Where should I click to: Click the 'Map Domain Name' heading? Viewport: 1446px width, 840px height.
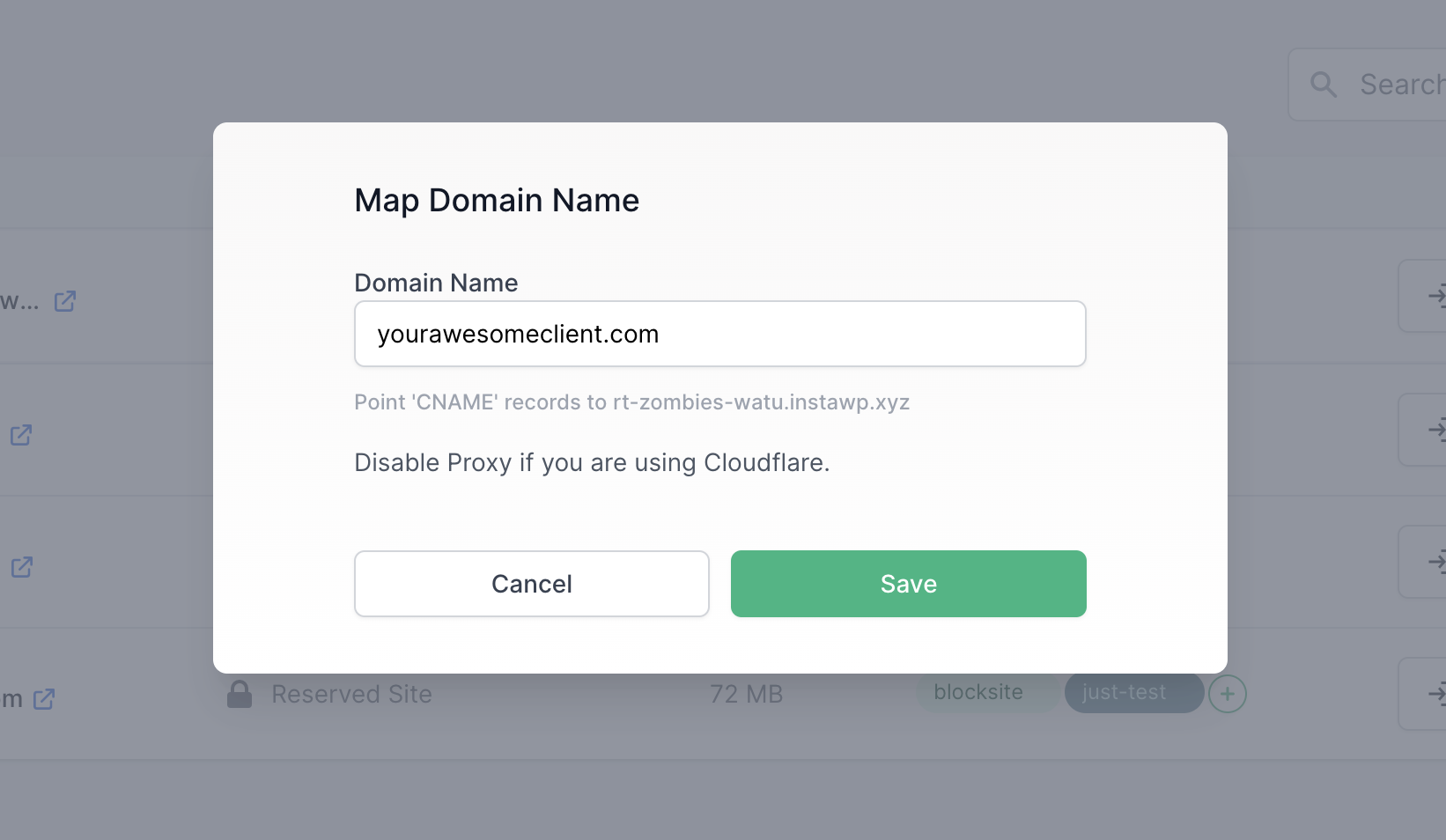click(x=497, y=201)
